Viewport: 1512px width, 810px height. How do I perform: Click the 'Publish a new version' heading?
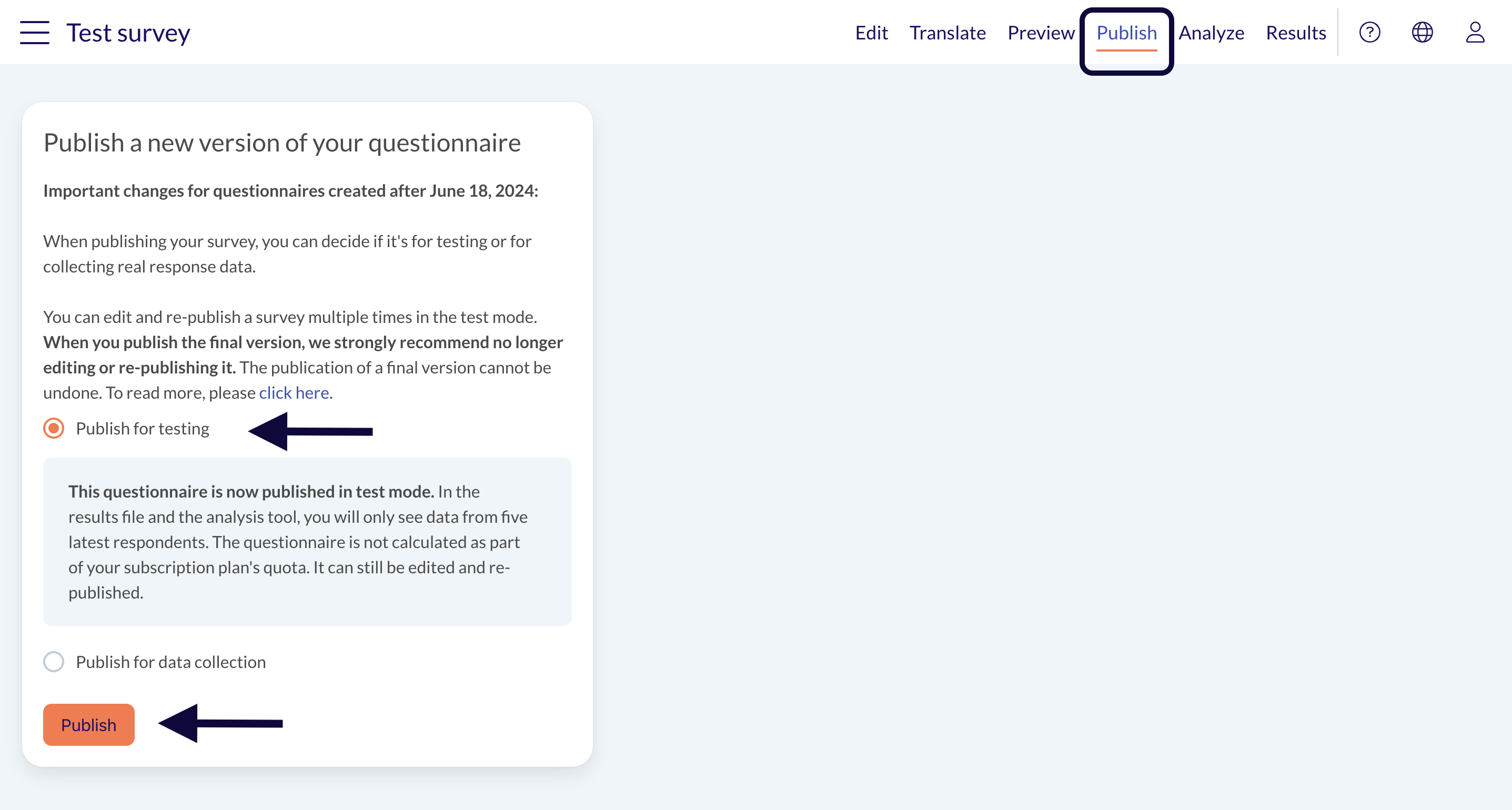tap(282, 143)
